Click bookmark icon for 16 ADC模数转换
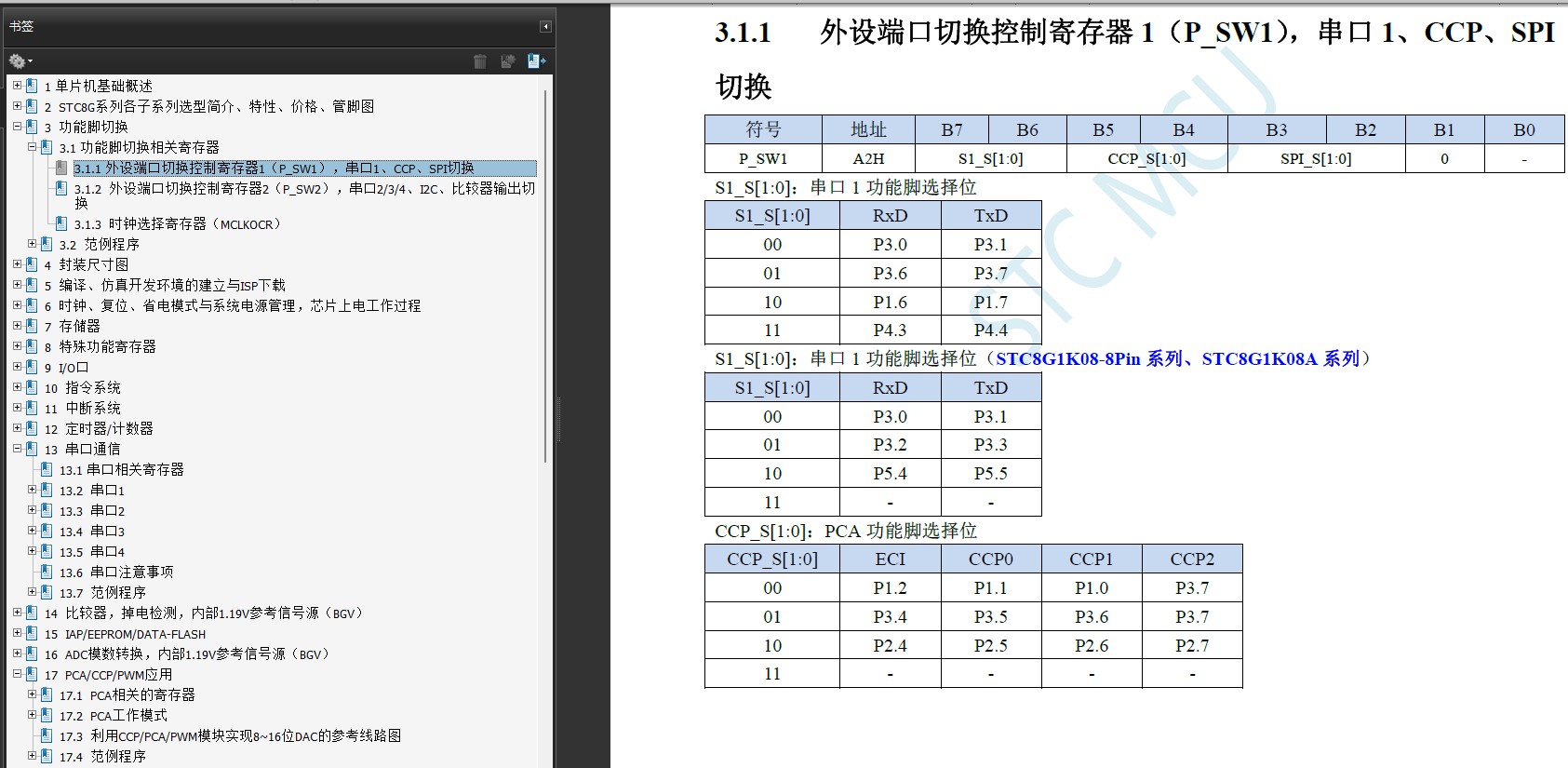Screen dimensions: 1568x768 (x=32, y=653)
